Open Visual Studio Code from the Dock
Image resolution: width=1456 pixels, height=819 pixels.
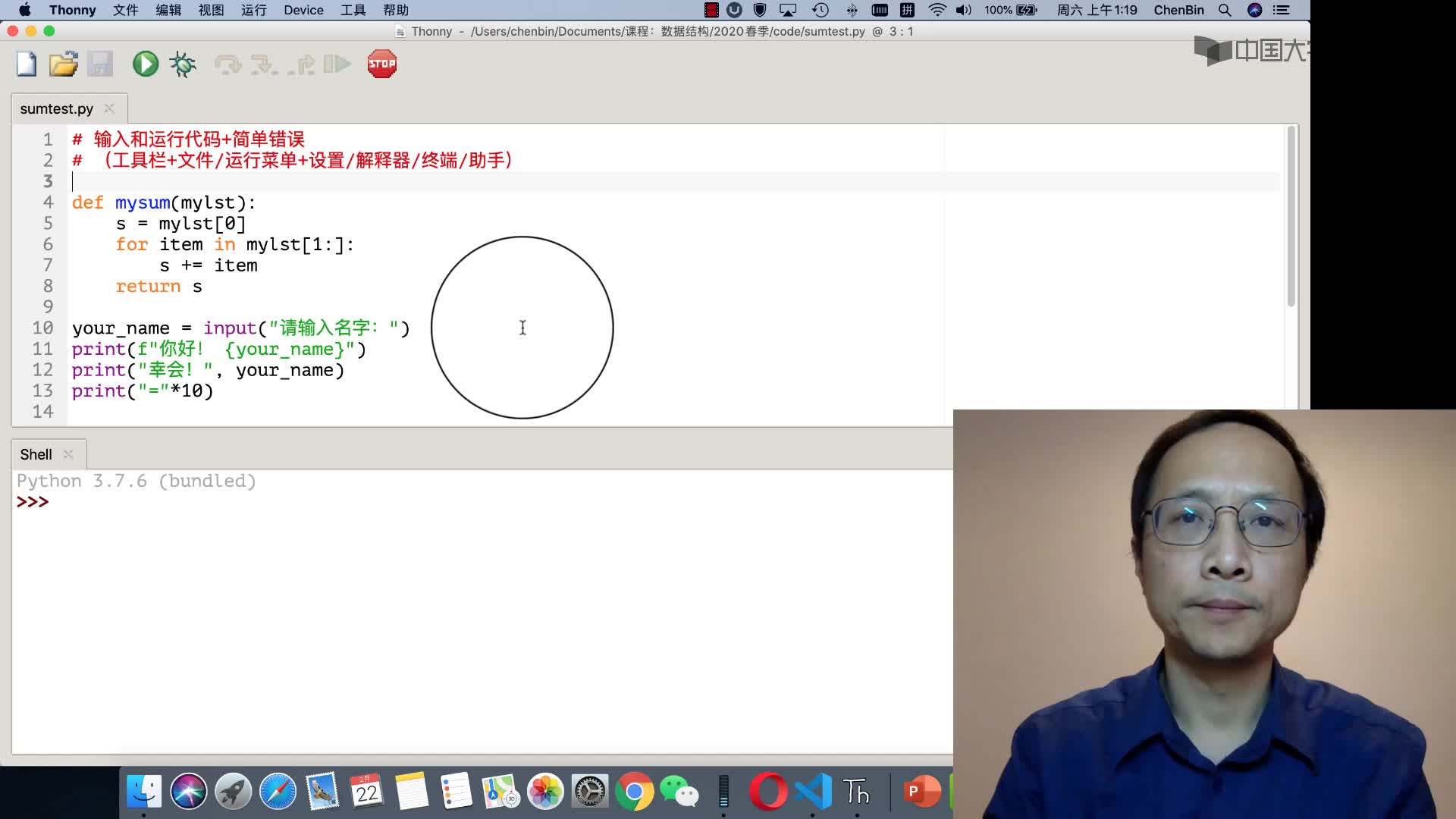point(813,792)
